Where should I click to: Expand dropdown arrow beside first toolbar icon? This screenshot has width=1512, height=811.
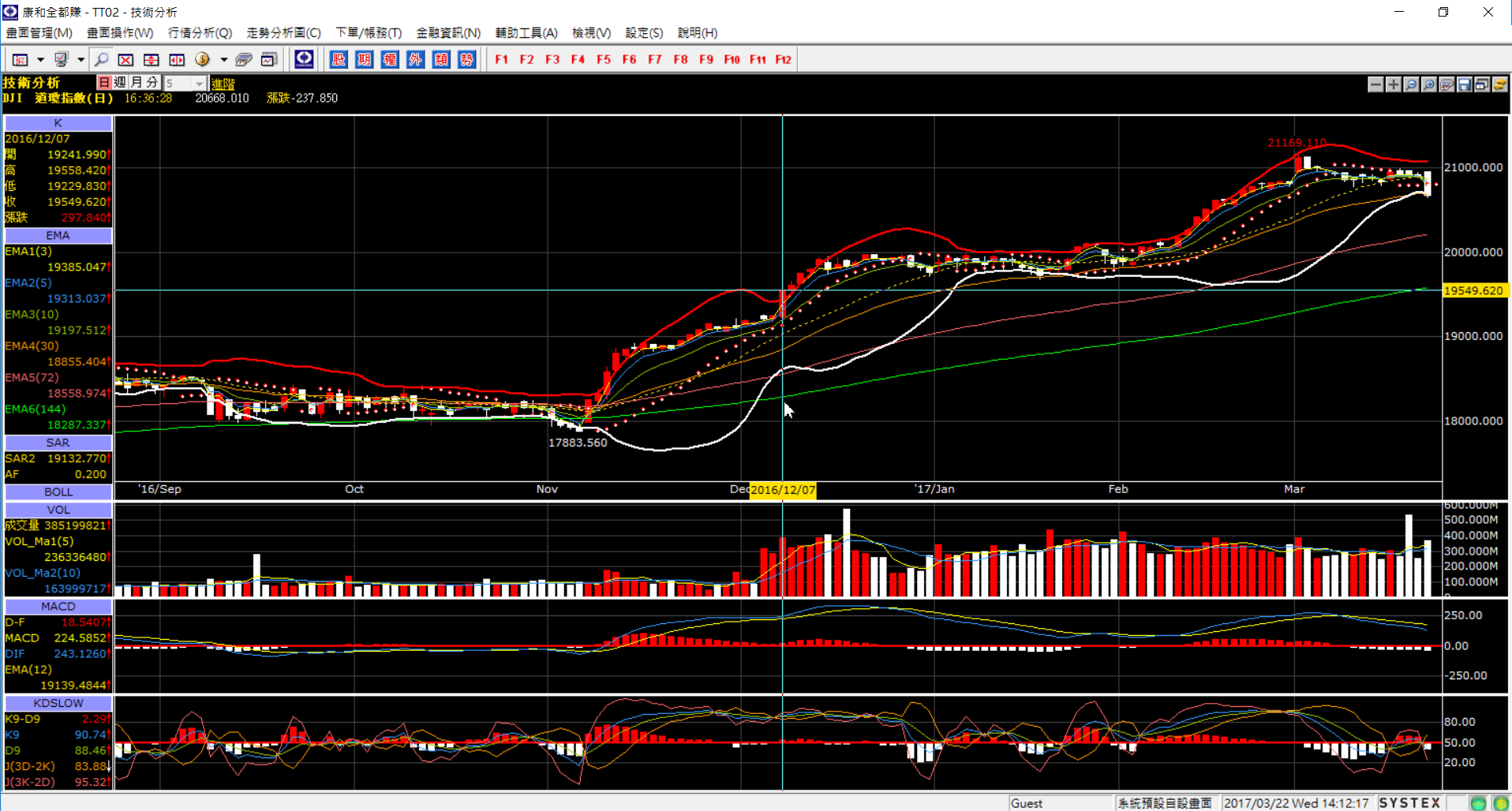click(40, 59)
